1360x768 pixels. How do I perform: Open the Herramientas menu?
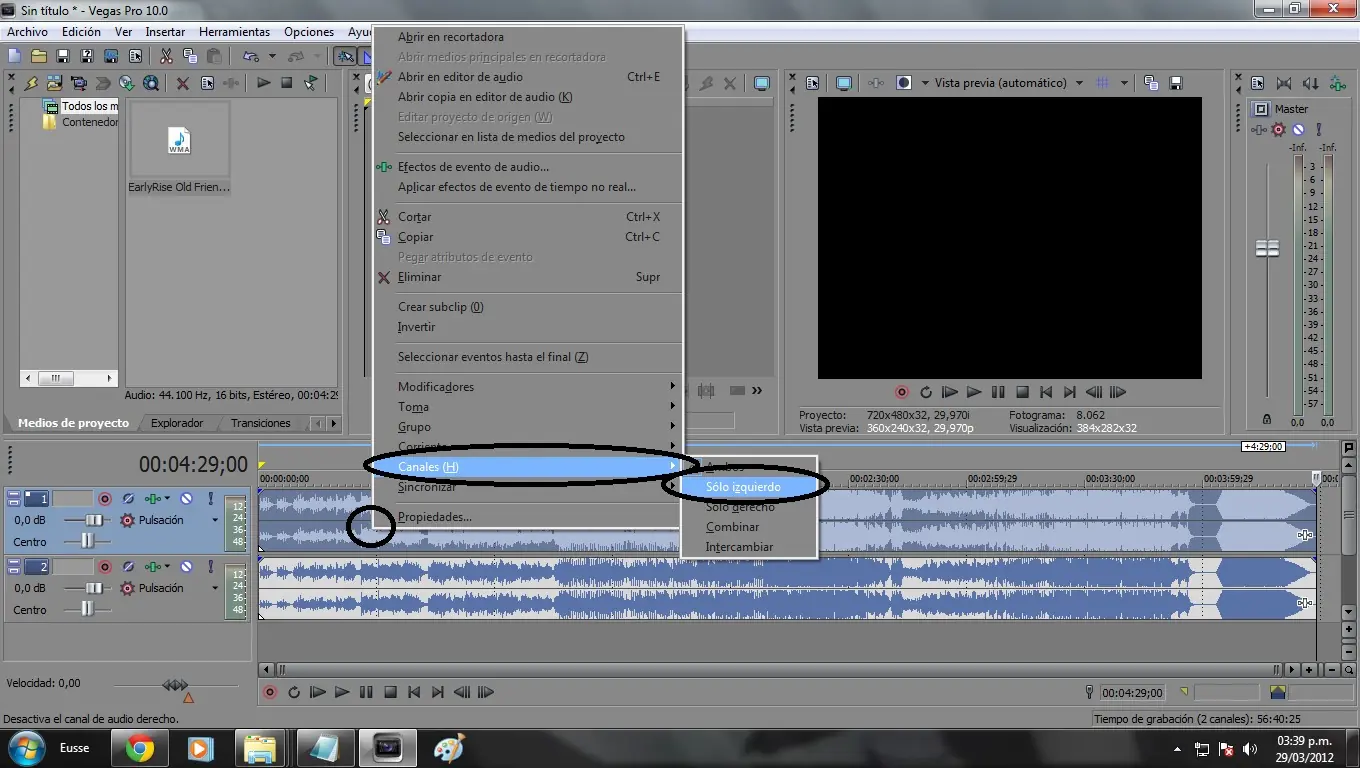click(235, 32)
